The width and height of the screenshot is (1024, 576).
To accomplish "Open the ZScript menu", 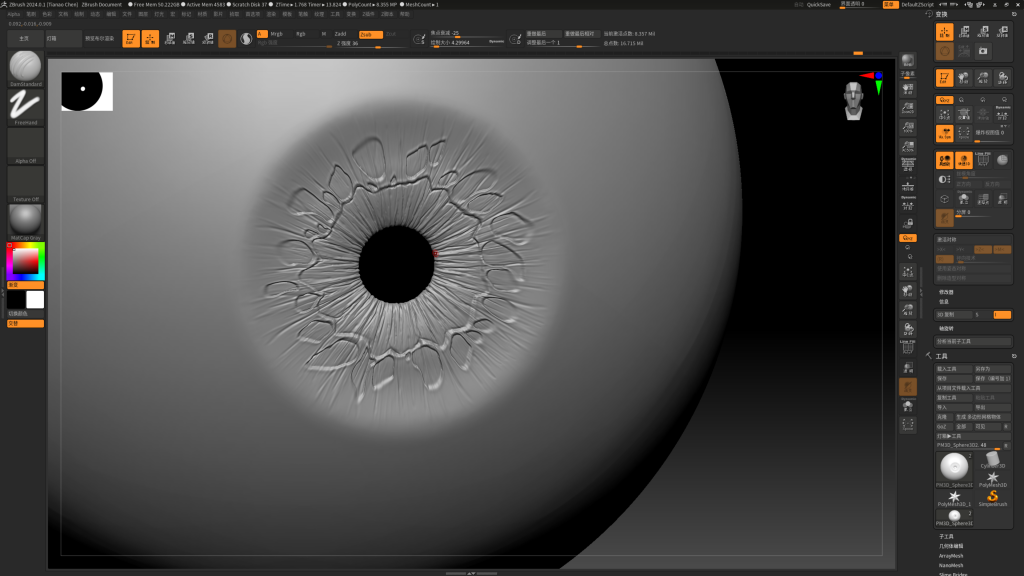I will [387, 14].
